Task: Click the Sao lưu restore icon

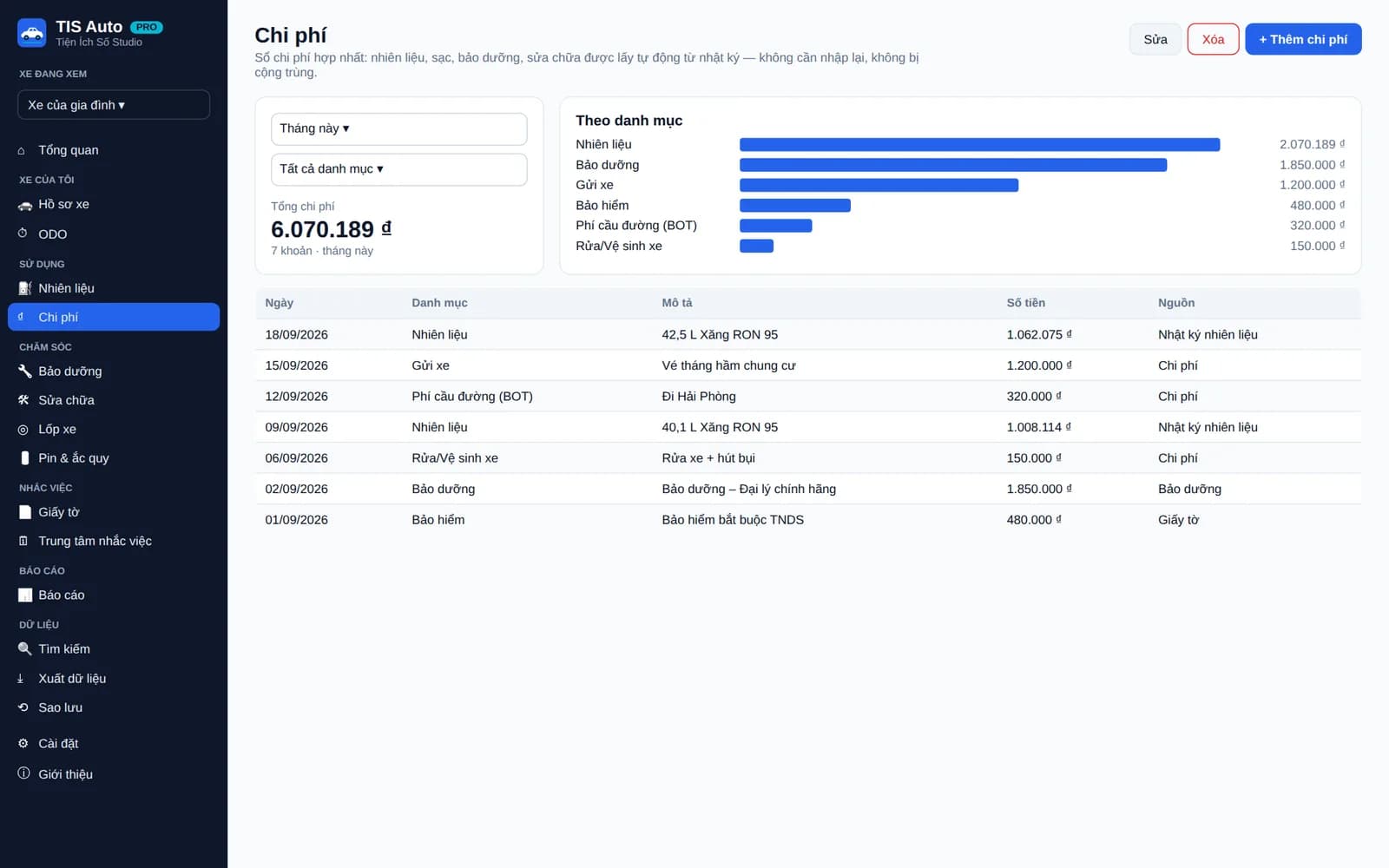Action: click(x=23, y=707)
